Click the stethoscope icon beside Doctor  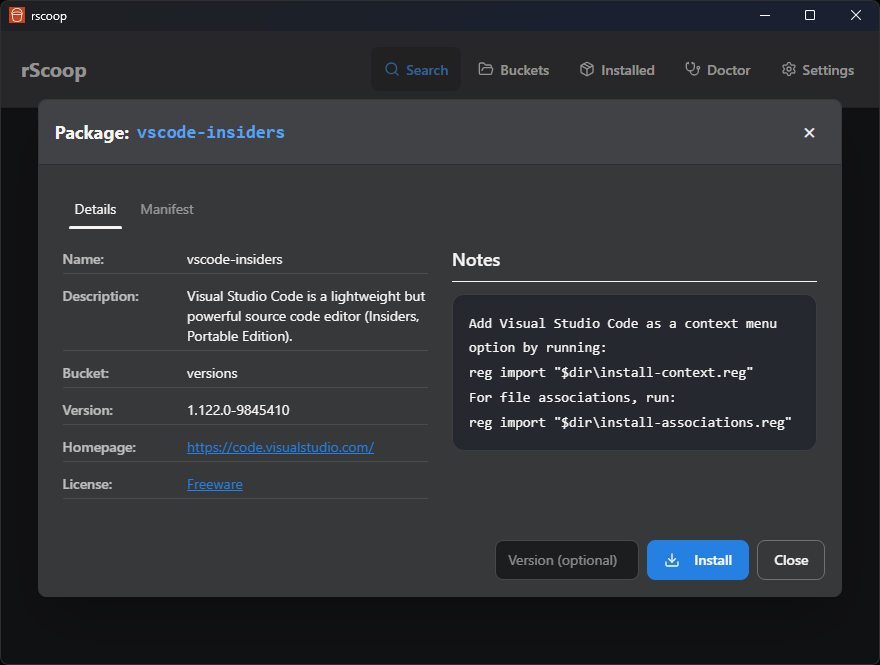click(x=693, y=69)
